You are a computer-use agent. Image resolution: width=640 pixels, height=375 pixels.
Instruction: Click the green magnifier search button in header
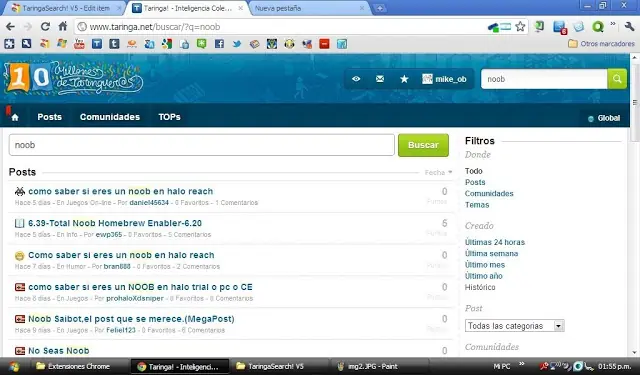point(617,79)
